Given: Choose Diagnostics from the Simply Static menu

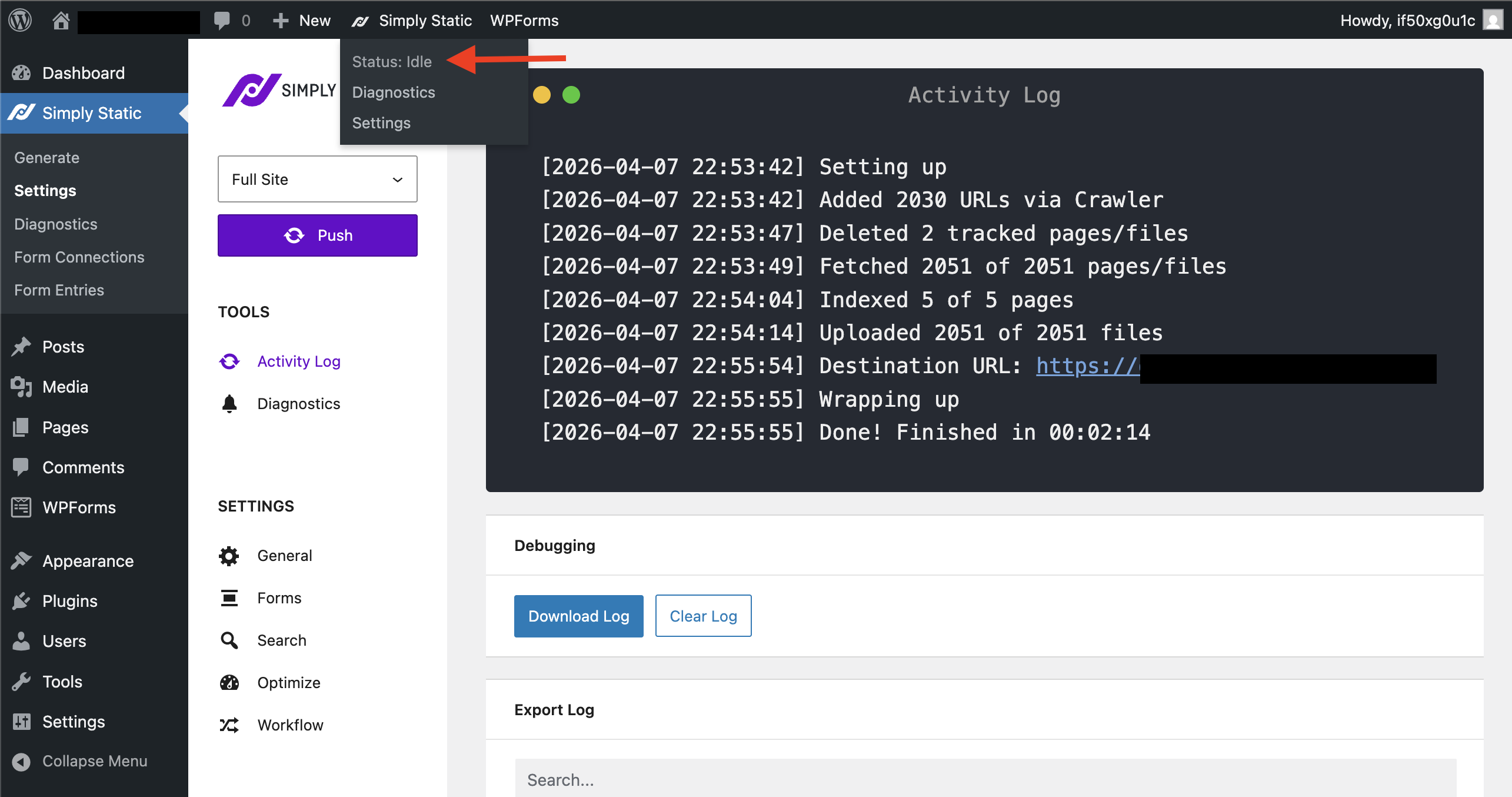Looking at the screenshot, I should 393,92.
